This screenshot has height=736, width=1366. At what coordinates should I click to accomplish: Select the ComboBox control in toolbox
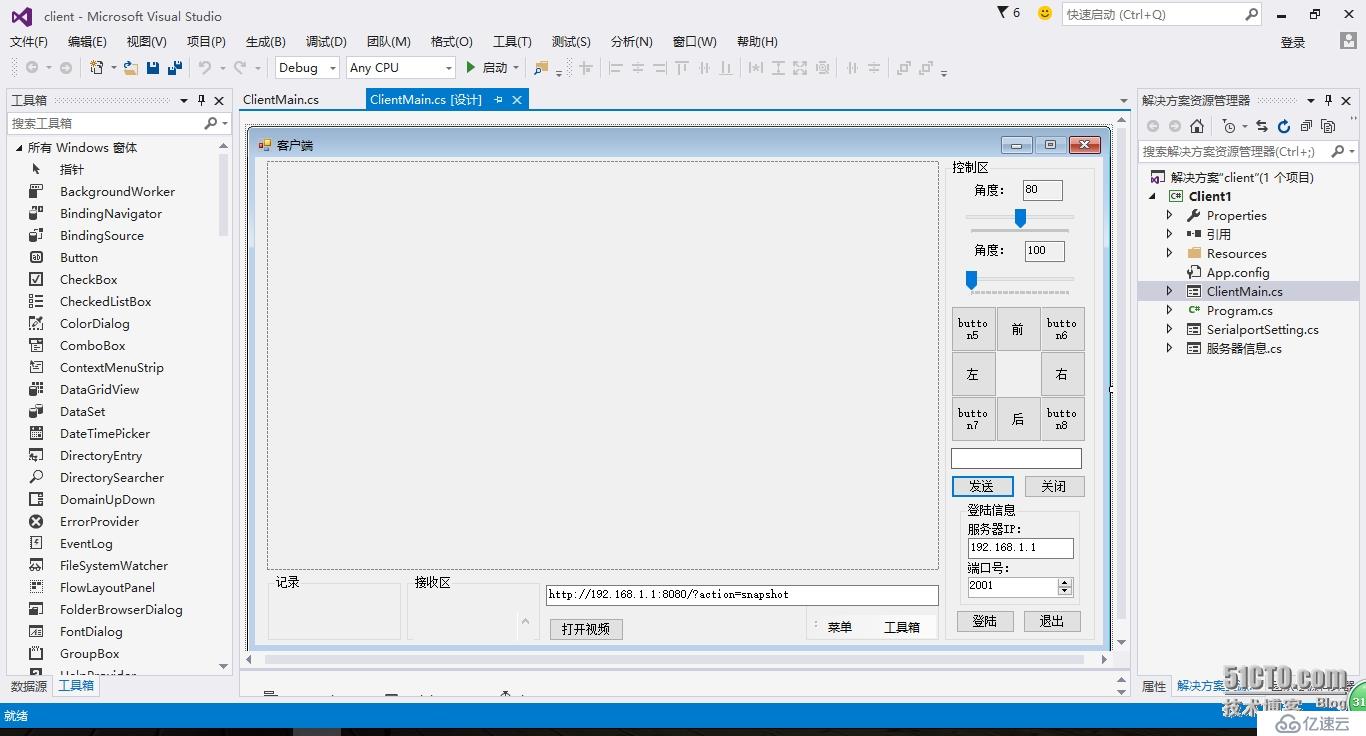point(93,345)
